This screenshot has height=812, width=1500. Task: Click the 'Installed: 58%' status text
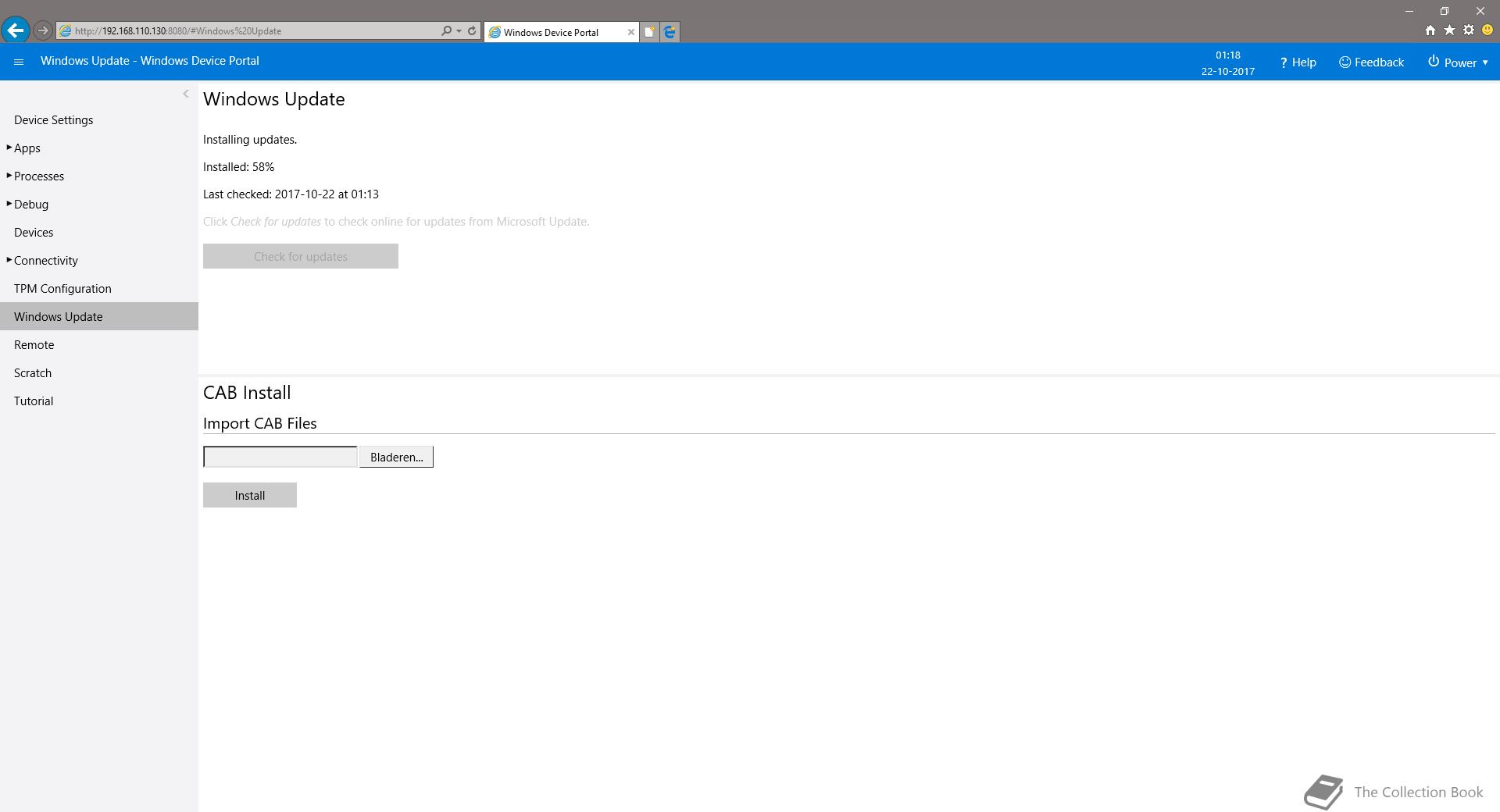[239, 166]
